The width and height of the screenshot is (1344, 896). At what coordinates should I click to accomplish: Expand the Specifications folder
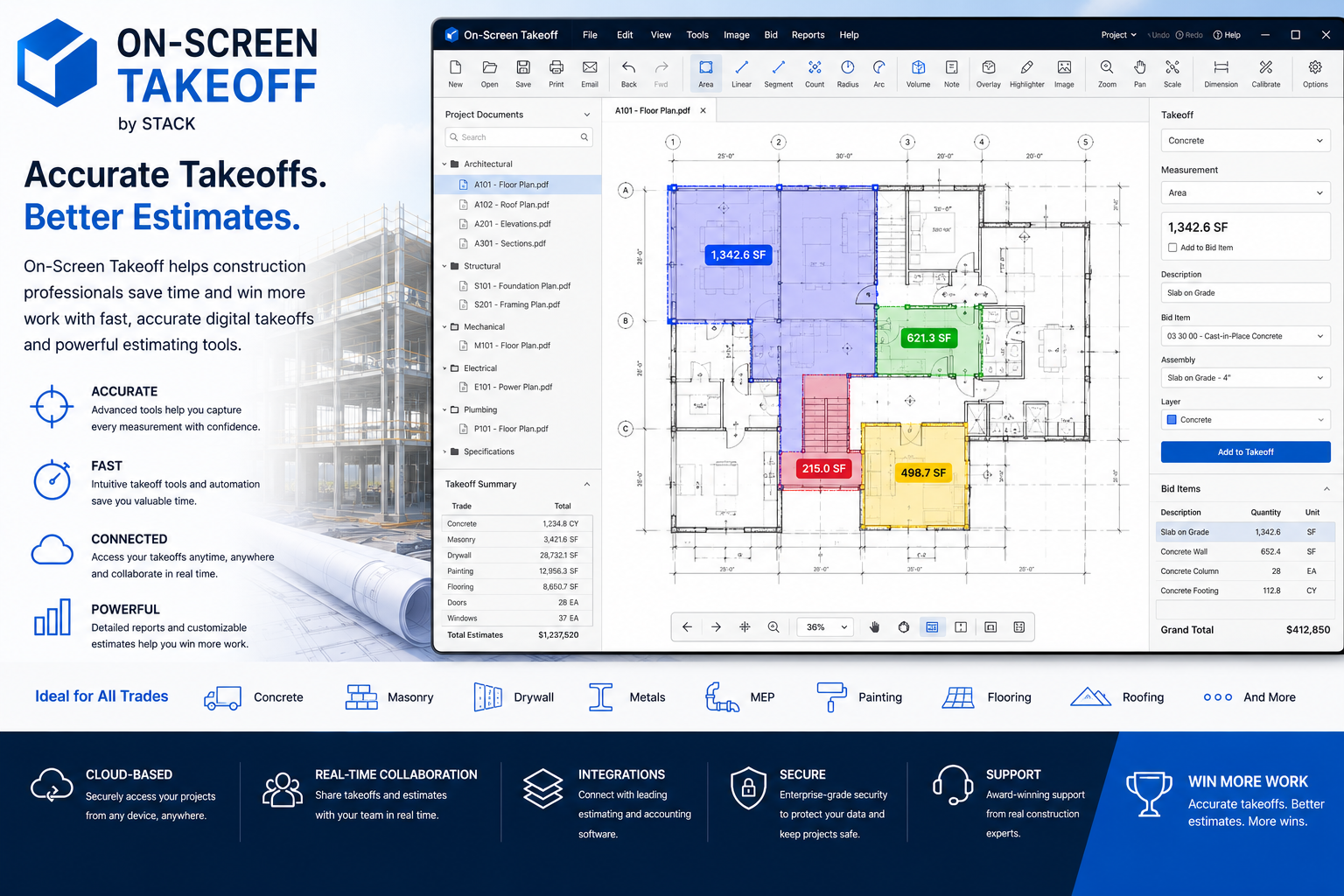tap(444, 452)
